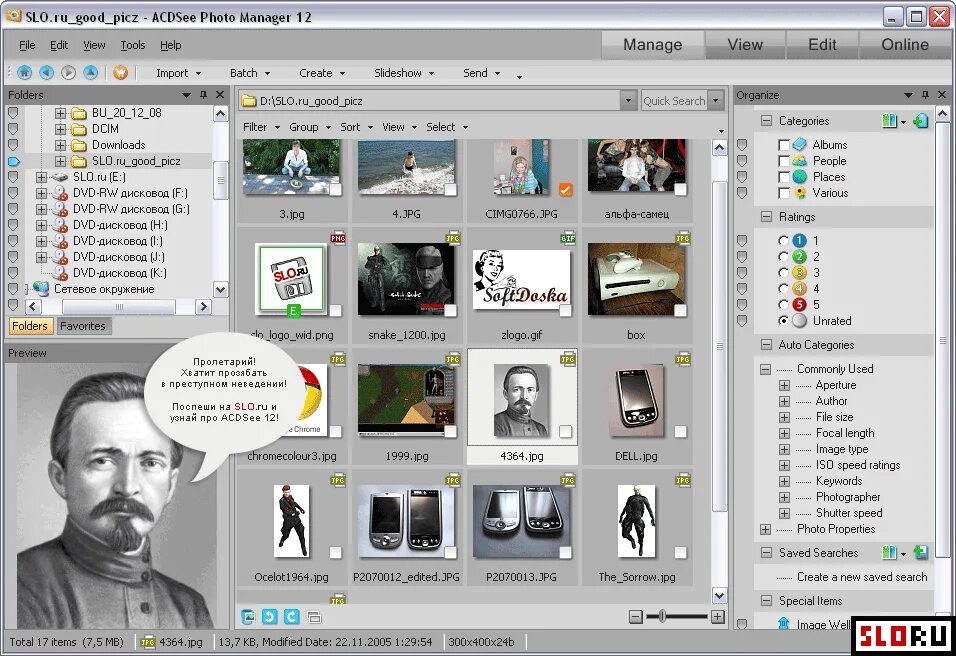This screenshot has width=956, height=656.
Task: Switch to the Online mode tab
Action: tap(905, 45)
